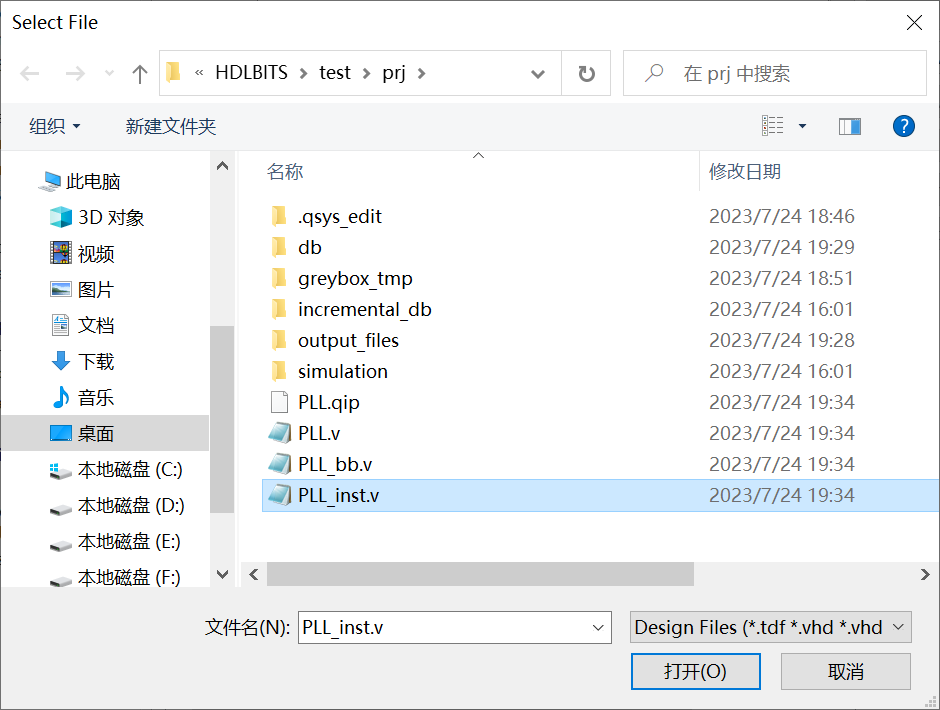The height and width of the screenshot is (710, 940).
Task: Expand the 文件名 combo box dropdown
Action: tap(598, 627)
